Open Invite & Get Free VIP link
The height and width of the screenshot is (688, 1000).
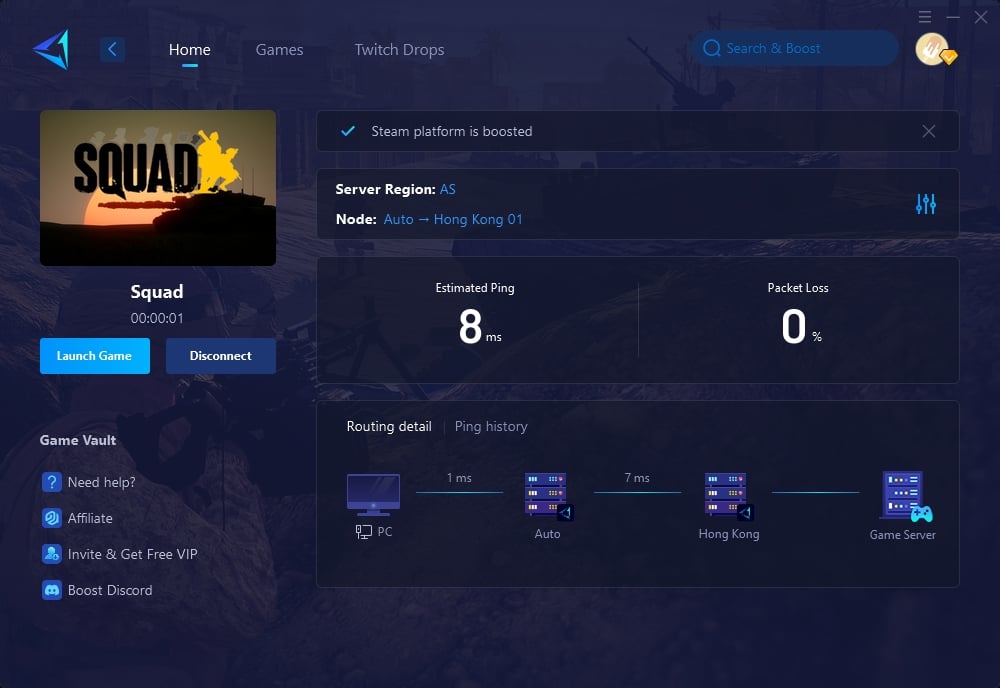133,554
